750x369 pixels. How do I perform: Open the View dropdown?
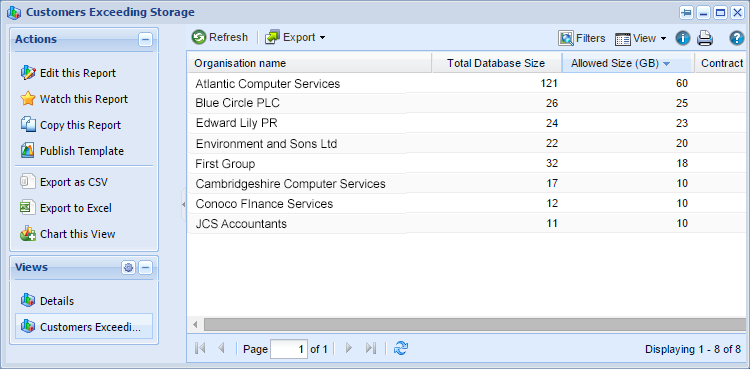[x=641, y=38]
